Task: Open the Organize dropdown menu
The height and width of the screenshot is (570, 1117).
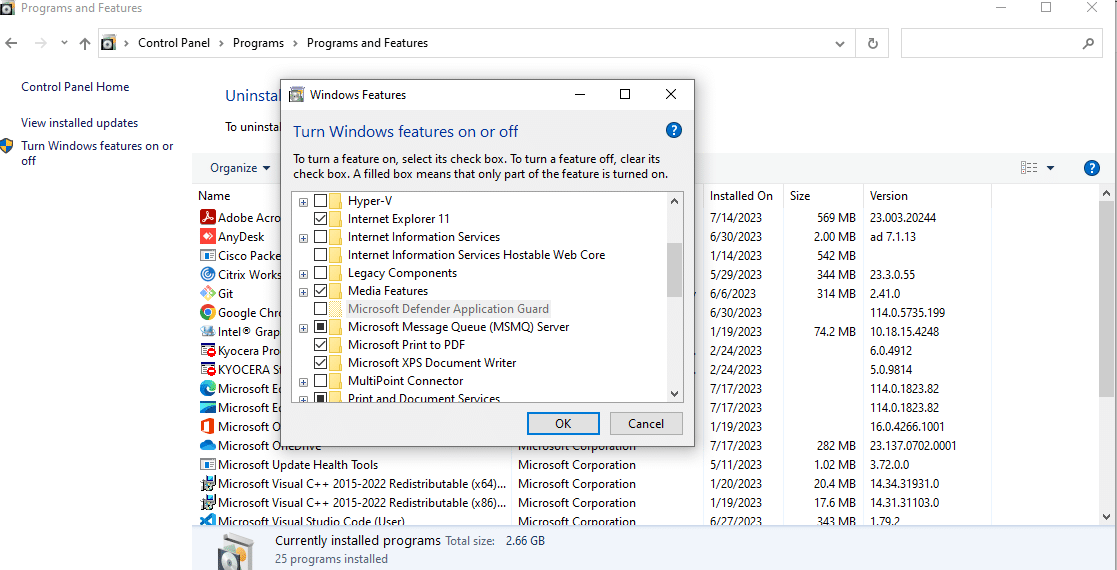Action: pos(240,168)
